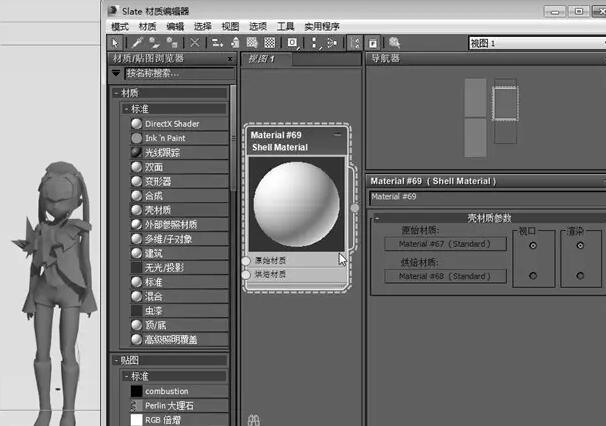This screenshot has height=426, width=606.
Task: Click the Pick Material from Object eyedropper
Action: pyautogui.click(x=138, y=43)
